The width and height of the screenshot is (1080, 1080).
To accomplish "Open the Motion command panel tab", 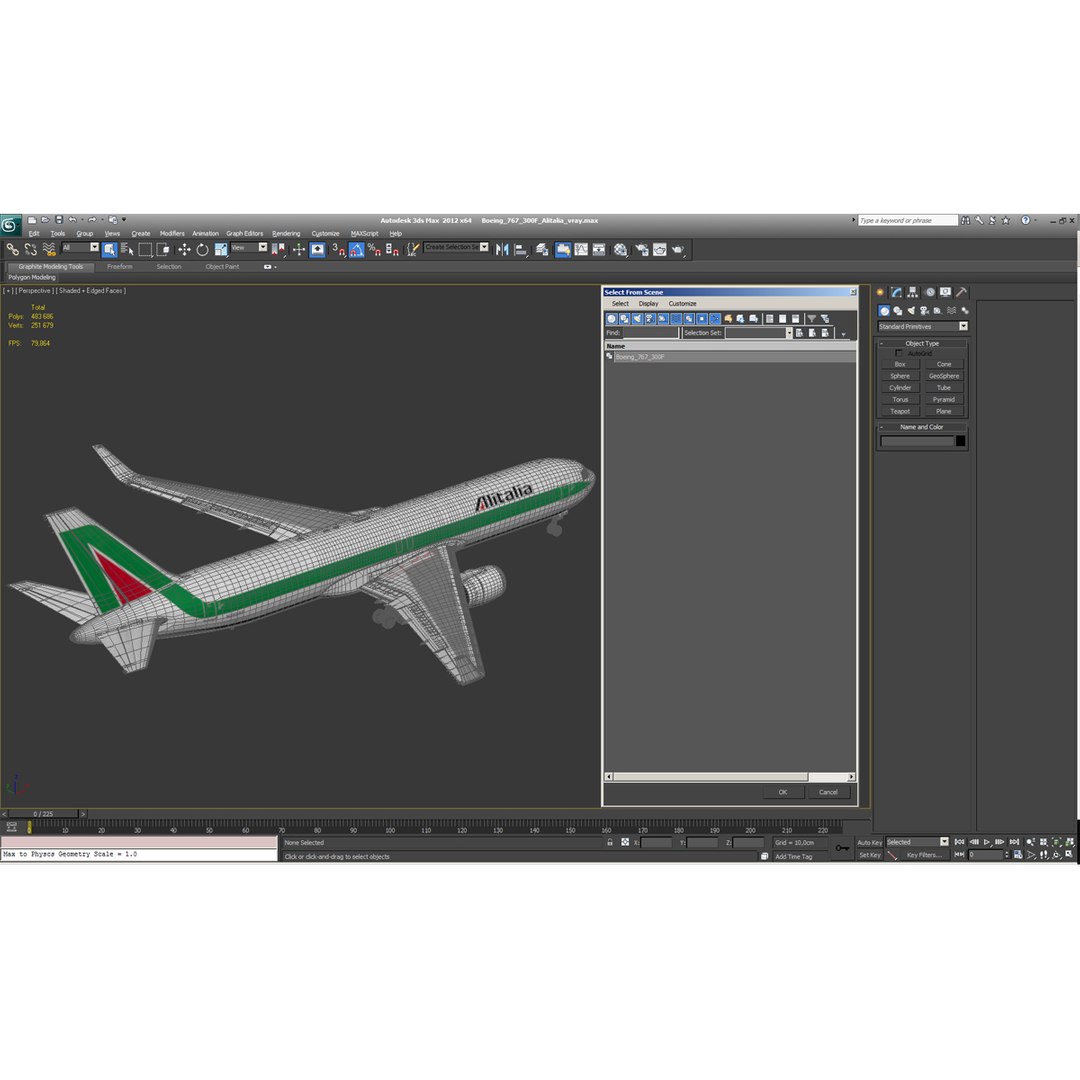I will tap(929, 292).
